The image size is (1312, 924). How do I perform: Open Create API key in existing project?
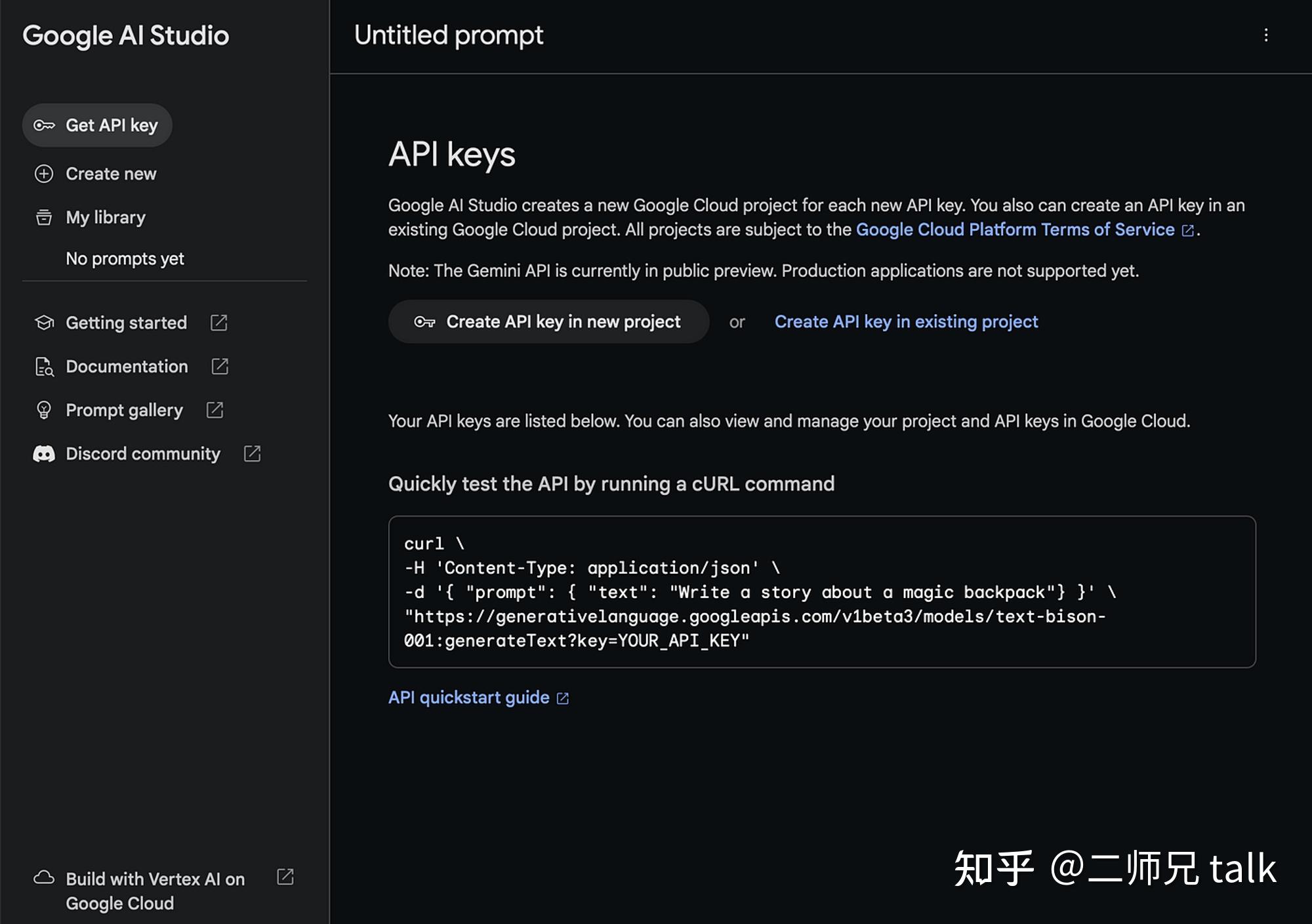[905, 321]
